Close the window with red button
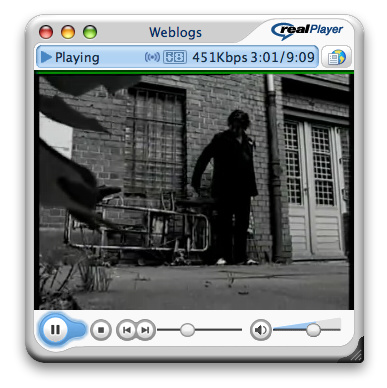The image size is (387, 388). pos(46,32)
